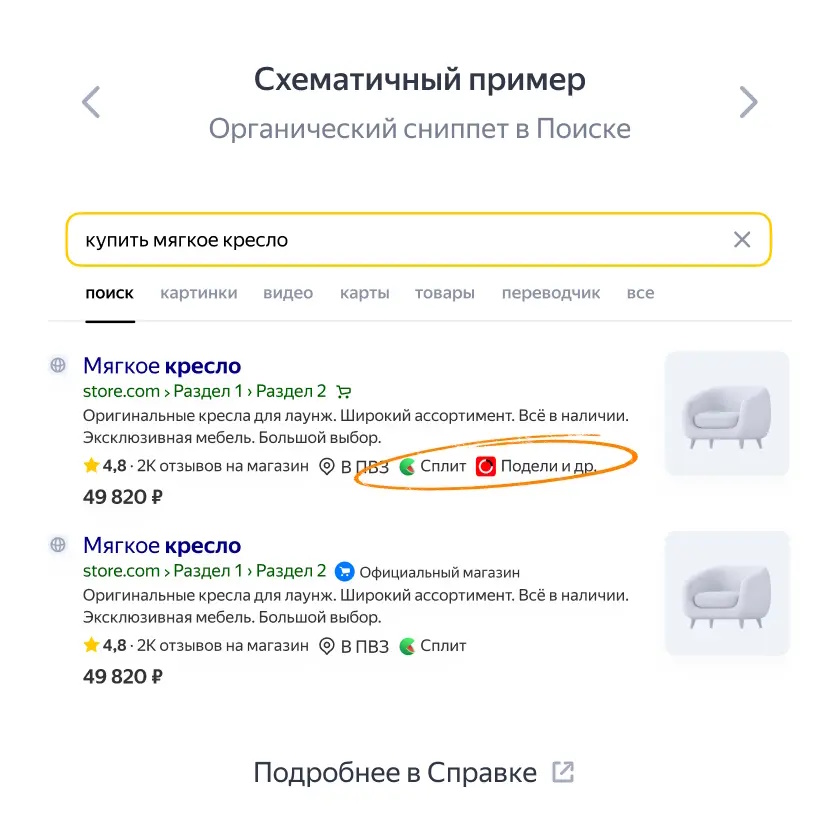840x840 pixels.
Task: Open "Подробнее в Справке" external link
Action: click(x=414, y=772)
